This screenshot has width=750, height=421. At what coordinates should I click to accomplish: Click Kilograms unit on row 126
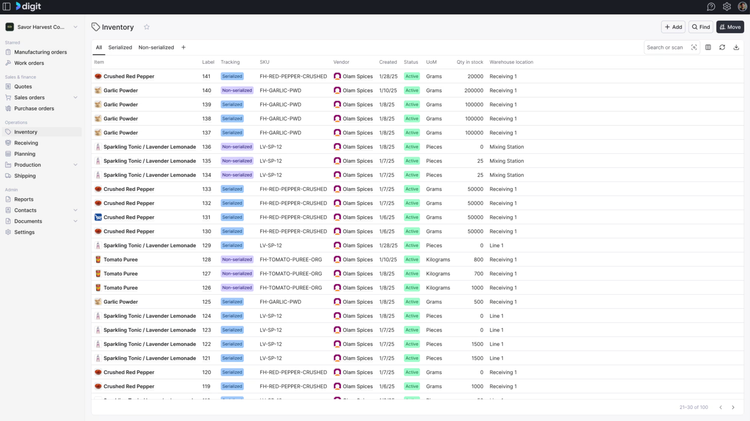(x=438, y=288)
